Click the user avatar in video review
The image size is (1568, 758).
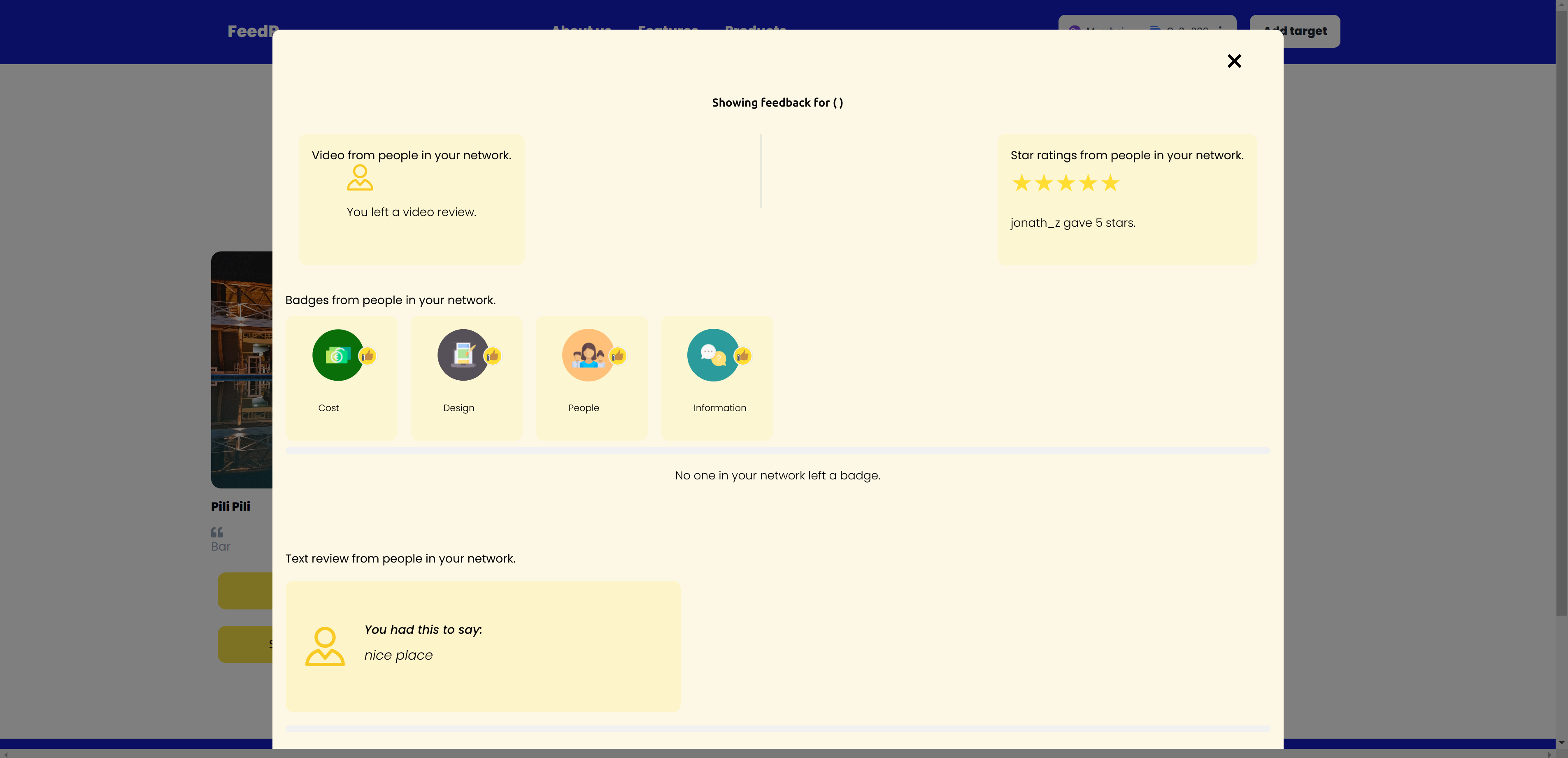tap(360, 178)
